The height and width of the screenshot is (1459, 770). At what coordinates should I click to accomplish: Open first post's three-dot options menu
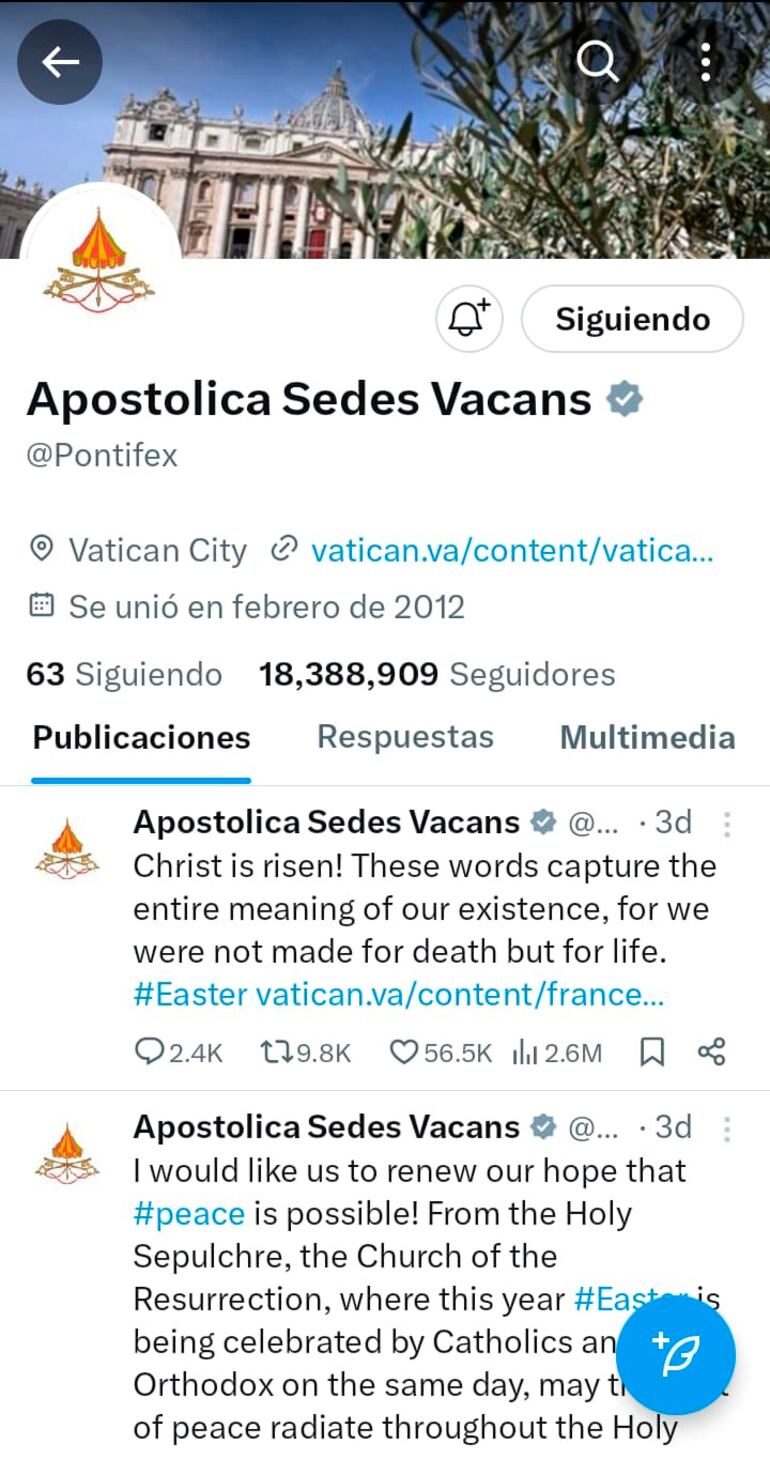(x=727, y=824)
